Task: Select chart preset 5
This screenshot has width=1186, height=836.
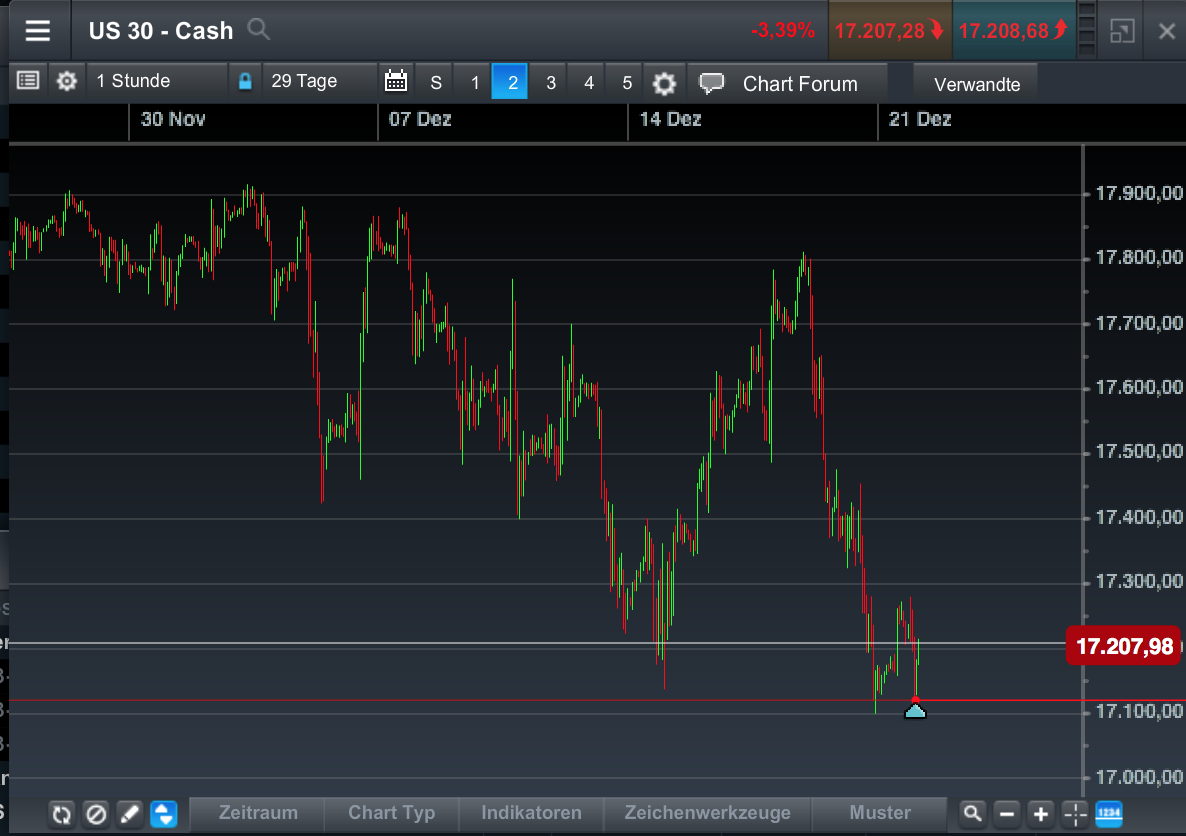Action: pyautogui.click(x=627, y=82)
